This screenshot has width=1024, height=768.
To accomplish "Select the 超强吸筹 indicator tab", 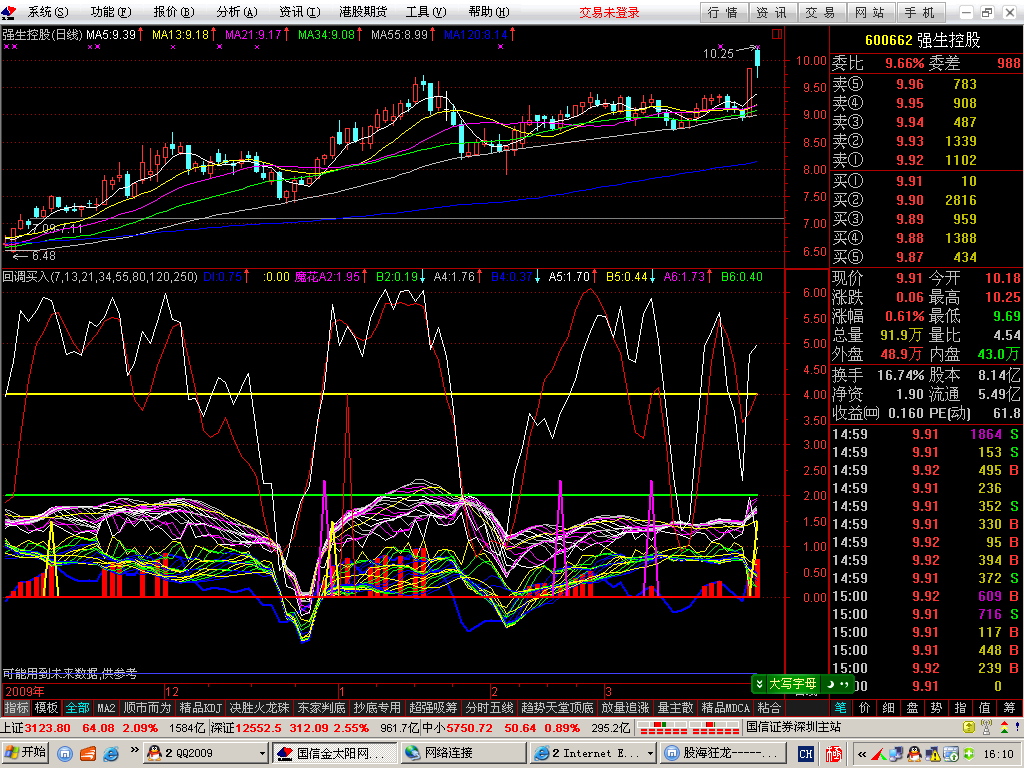I will tap(433, 707).
